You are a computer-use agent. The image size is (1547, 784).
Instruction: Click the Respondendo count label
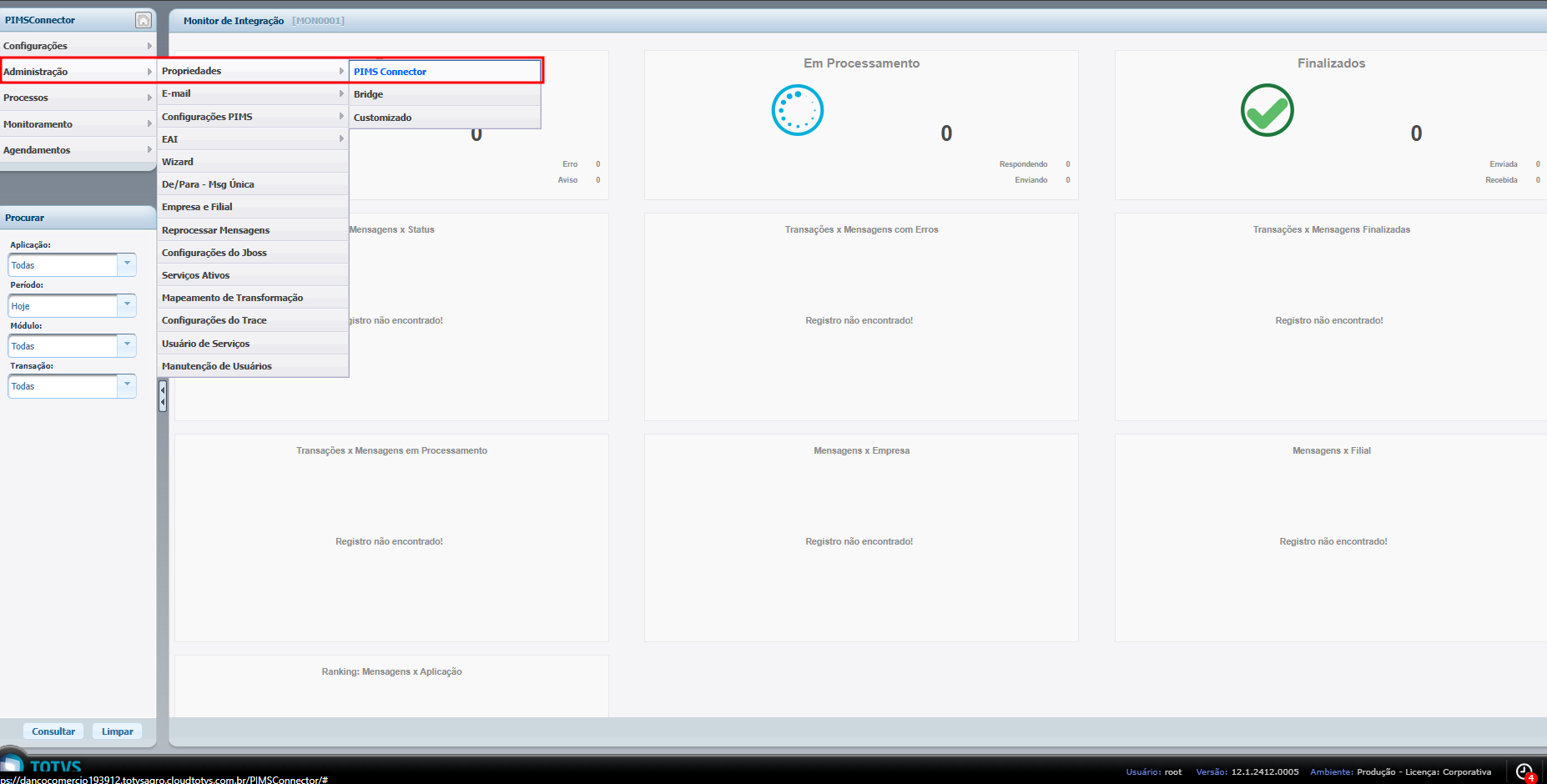click(x=1023, y=164)
